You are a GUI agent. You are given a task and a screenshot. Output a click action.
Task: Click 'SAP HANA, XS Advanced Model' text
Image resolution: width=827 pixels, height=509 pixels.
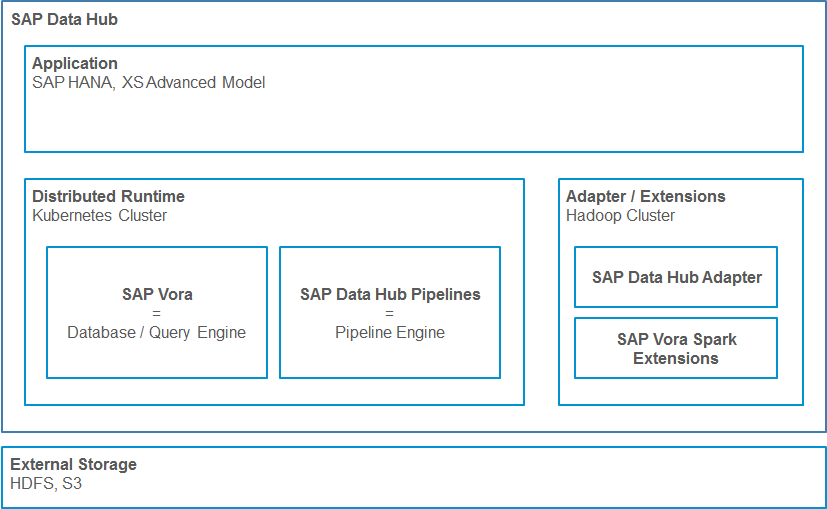(149, 83)
